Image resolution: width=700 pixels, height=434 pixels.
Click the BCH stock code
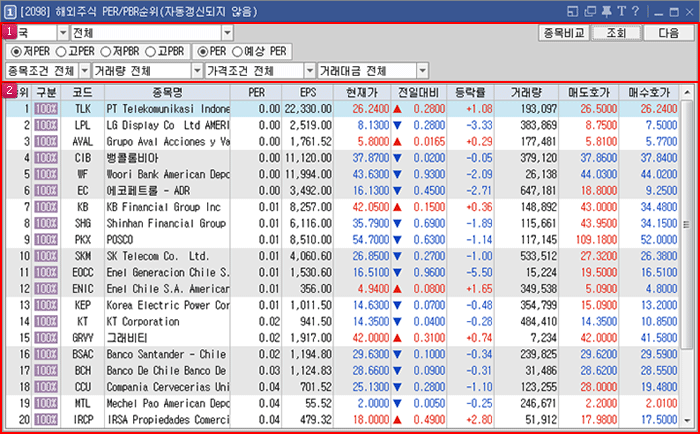pyautogui.click(x=83, y=371)
